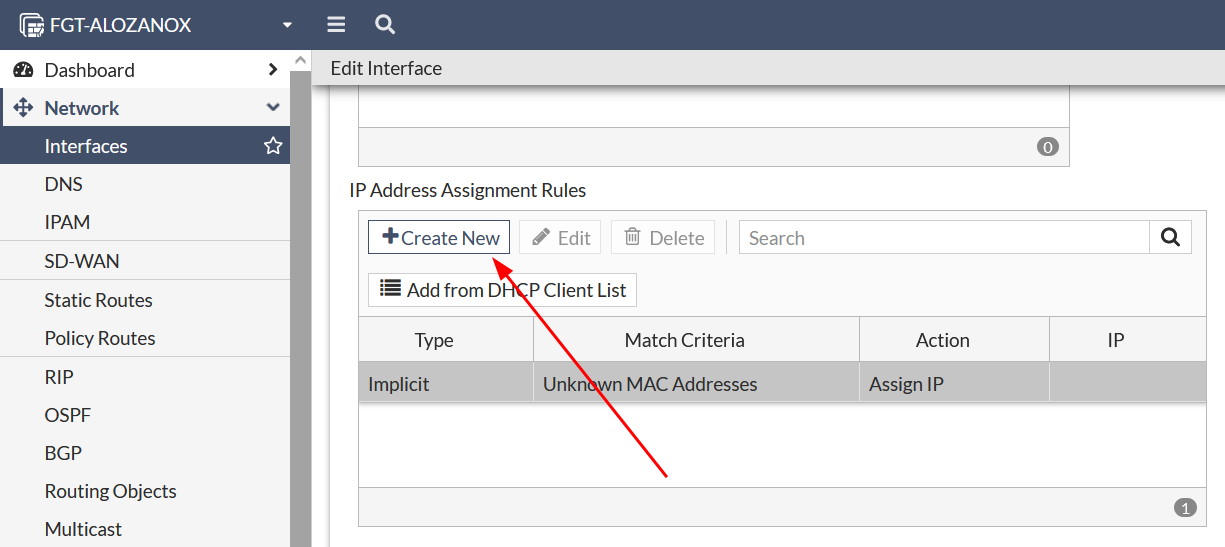The image size is (1225, 547).
Task: Click the Dashboard gauge icon
Action: 23,70
